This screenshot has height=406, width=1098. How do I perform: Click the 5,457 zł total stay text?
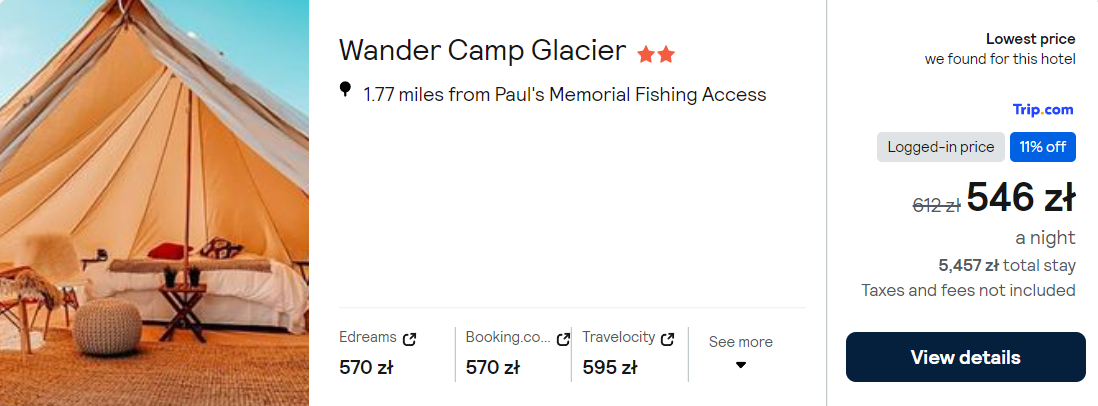tap(1006, 265)
